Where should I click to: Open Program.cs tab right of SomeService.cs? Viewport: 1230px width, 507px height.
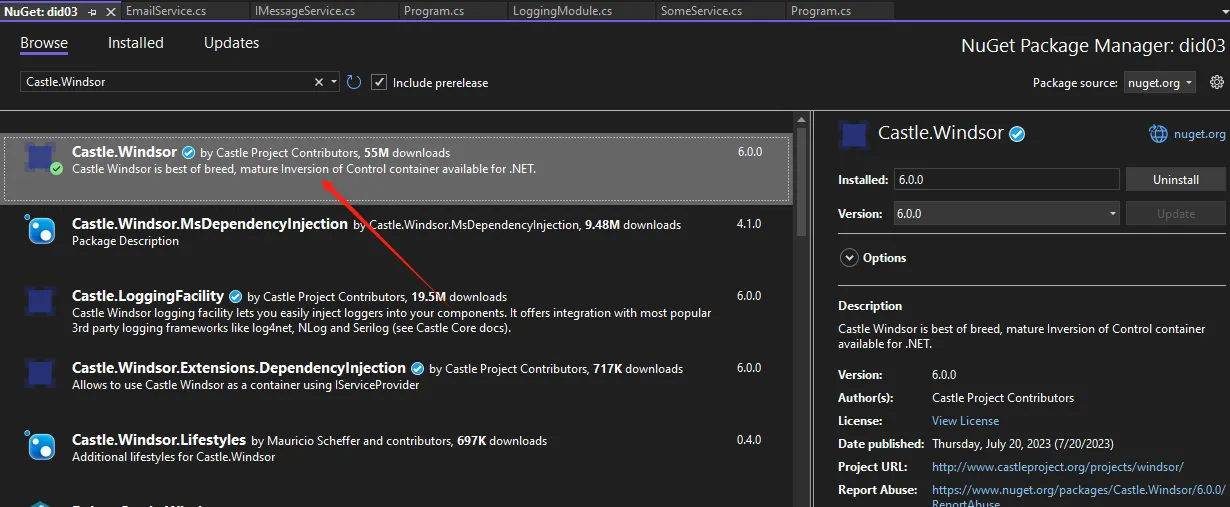tap(821, 11)
